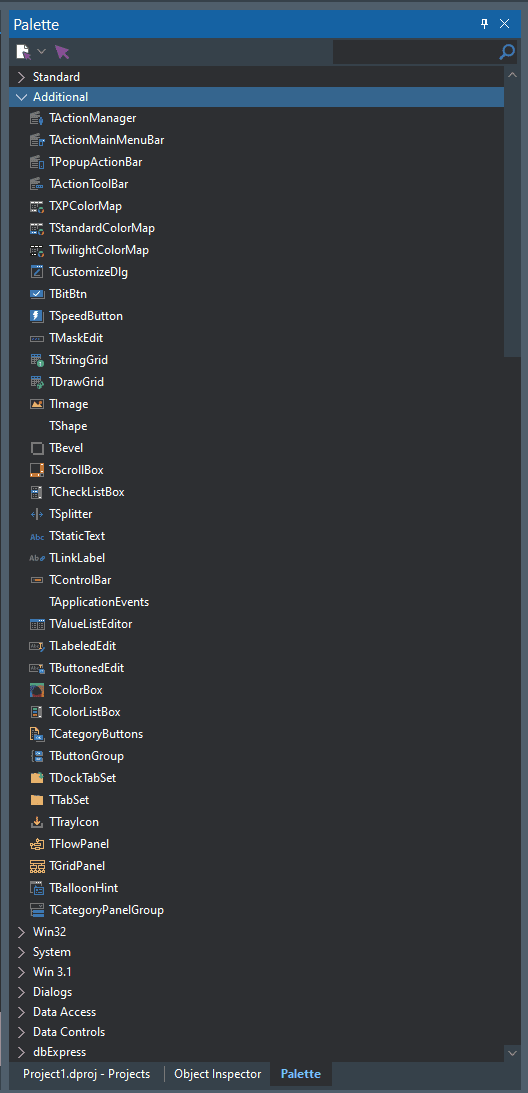Toggle the pin auto-hide button
Image resolution: width=528 pixels, height=1093 pixels.
coord(485,24)
